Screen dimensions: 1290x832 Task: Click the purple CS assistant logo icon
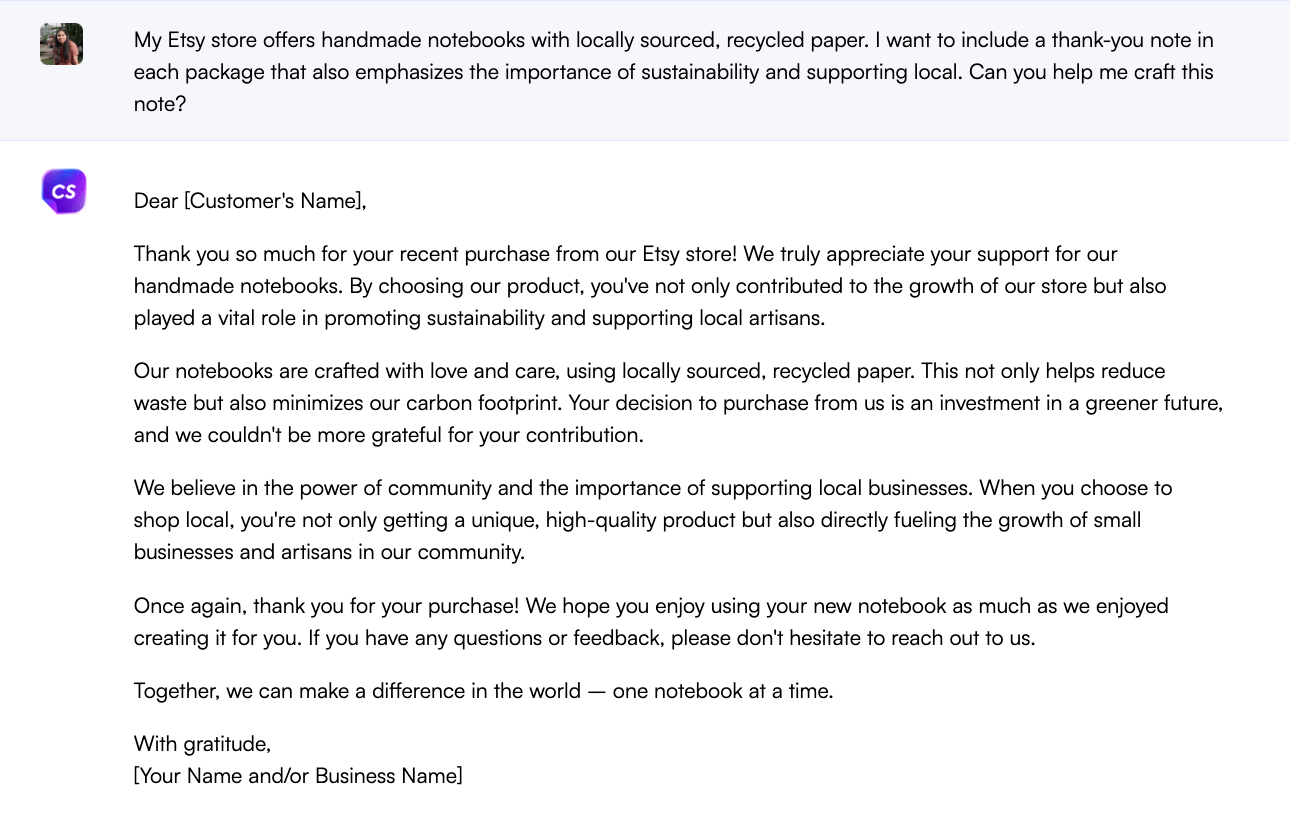click(64, 191)
